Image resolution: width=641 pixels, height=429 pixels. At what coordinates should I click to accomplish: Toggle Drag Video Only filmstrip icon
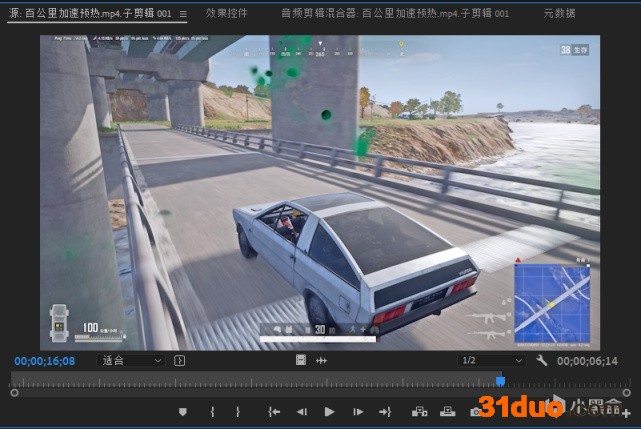pyautogui.click(x=301, y=361)
